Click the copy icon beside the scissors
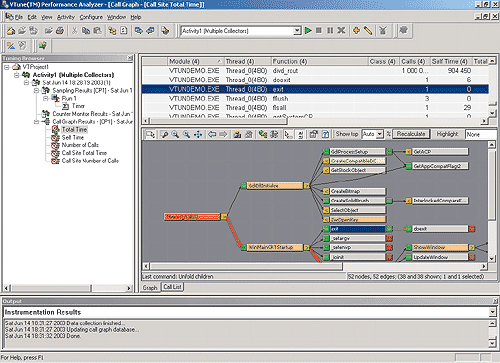This screenshot has width=500, height=363. click(x=86, y=31)
